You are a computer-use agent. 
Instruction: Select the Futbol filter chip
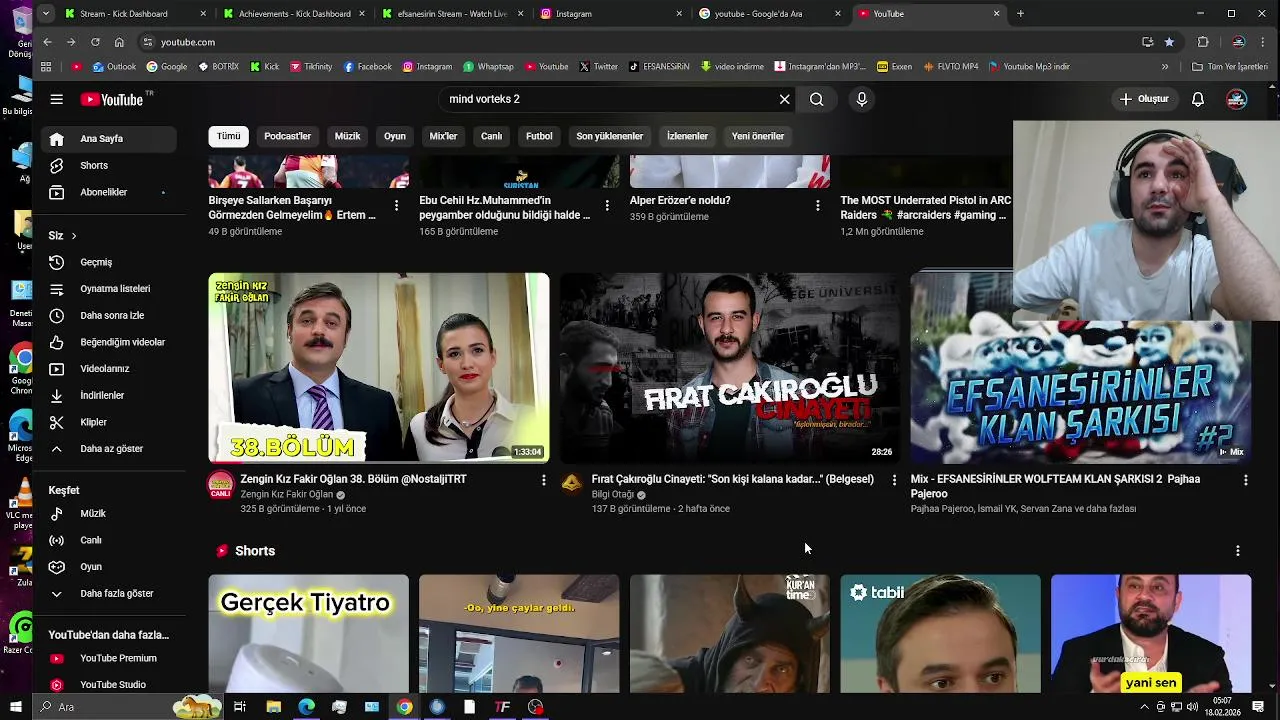(539, 136)
